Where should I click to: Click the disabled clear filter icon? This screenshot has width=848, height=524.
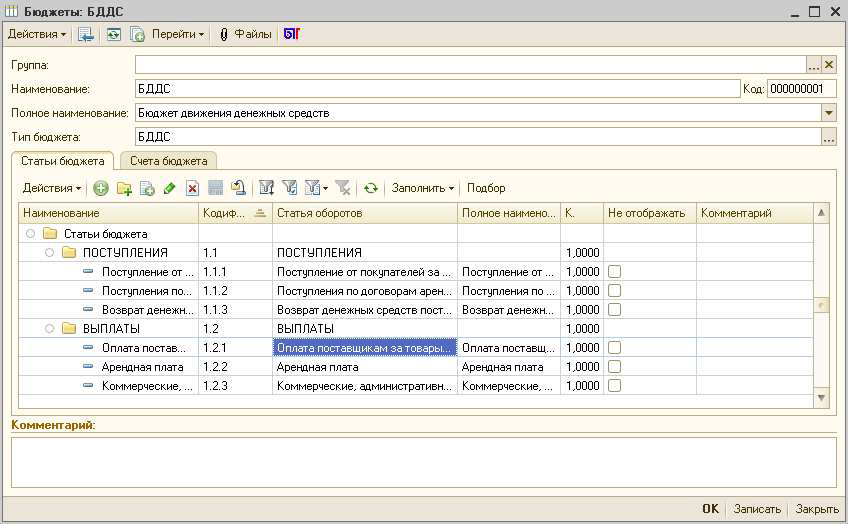click(x=343, y=188)
